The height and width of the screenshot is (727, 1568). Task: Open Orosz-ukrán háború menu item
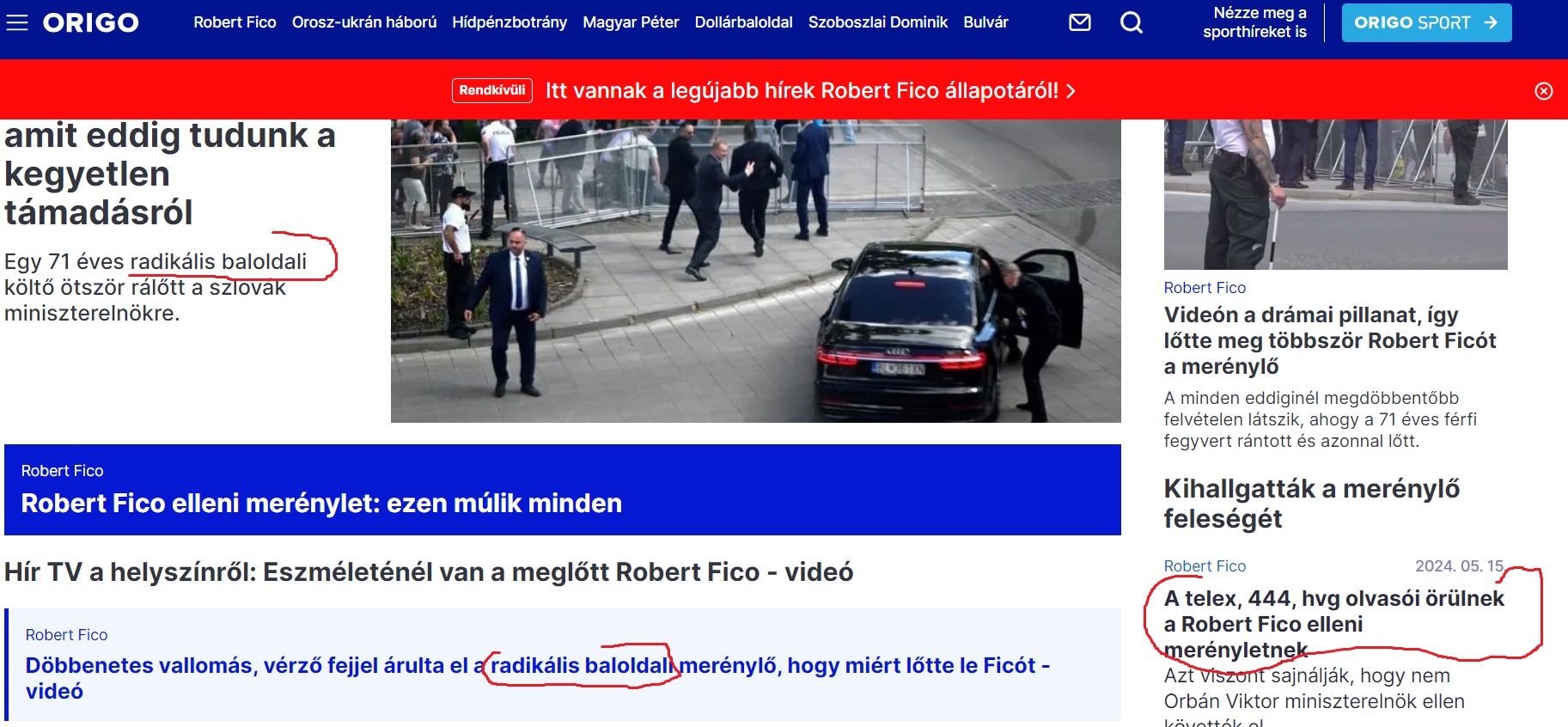364,22
